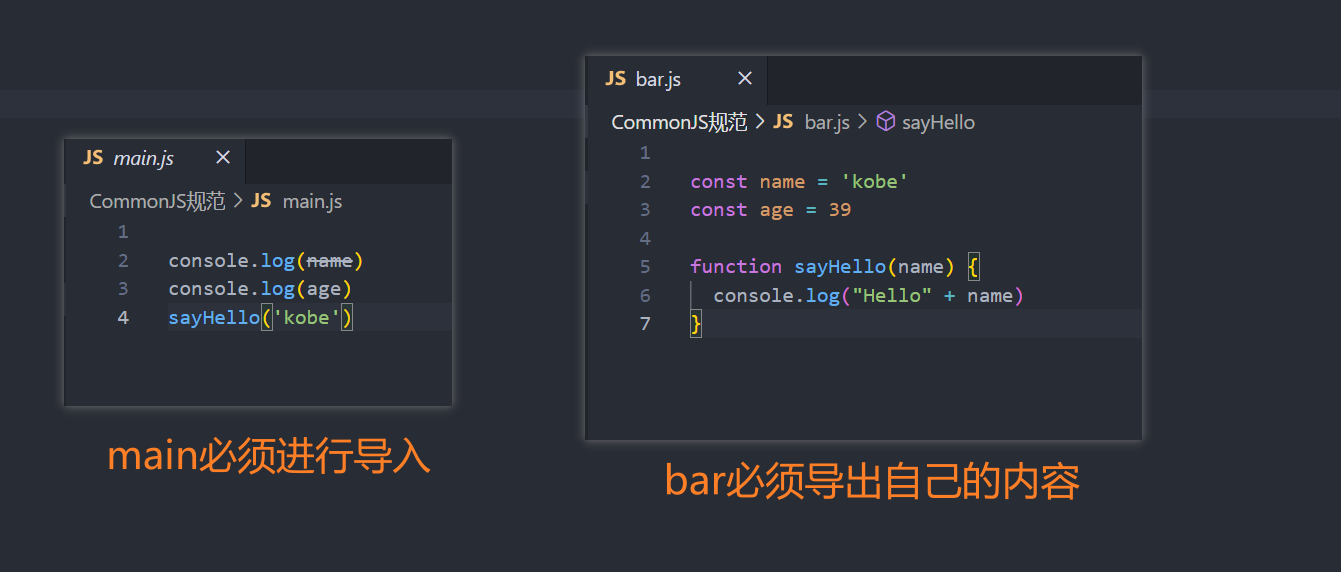The width and height of the screenshot is (1341, 572).
Task: Close the main.js editor tab
Action: [x=223, y=158]
